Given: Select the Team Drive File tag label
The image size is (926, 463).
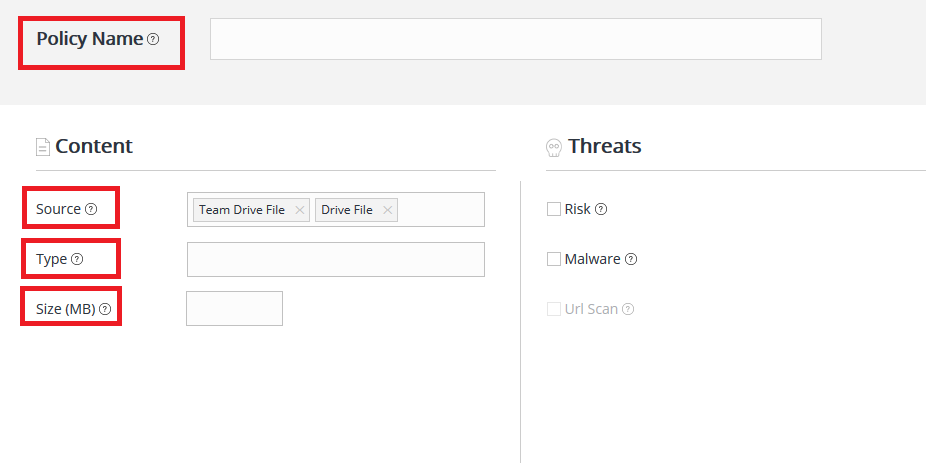Looking at the screenshot, I should (242, 210).
